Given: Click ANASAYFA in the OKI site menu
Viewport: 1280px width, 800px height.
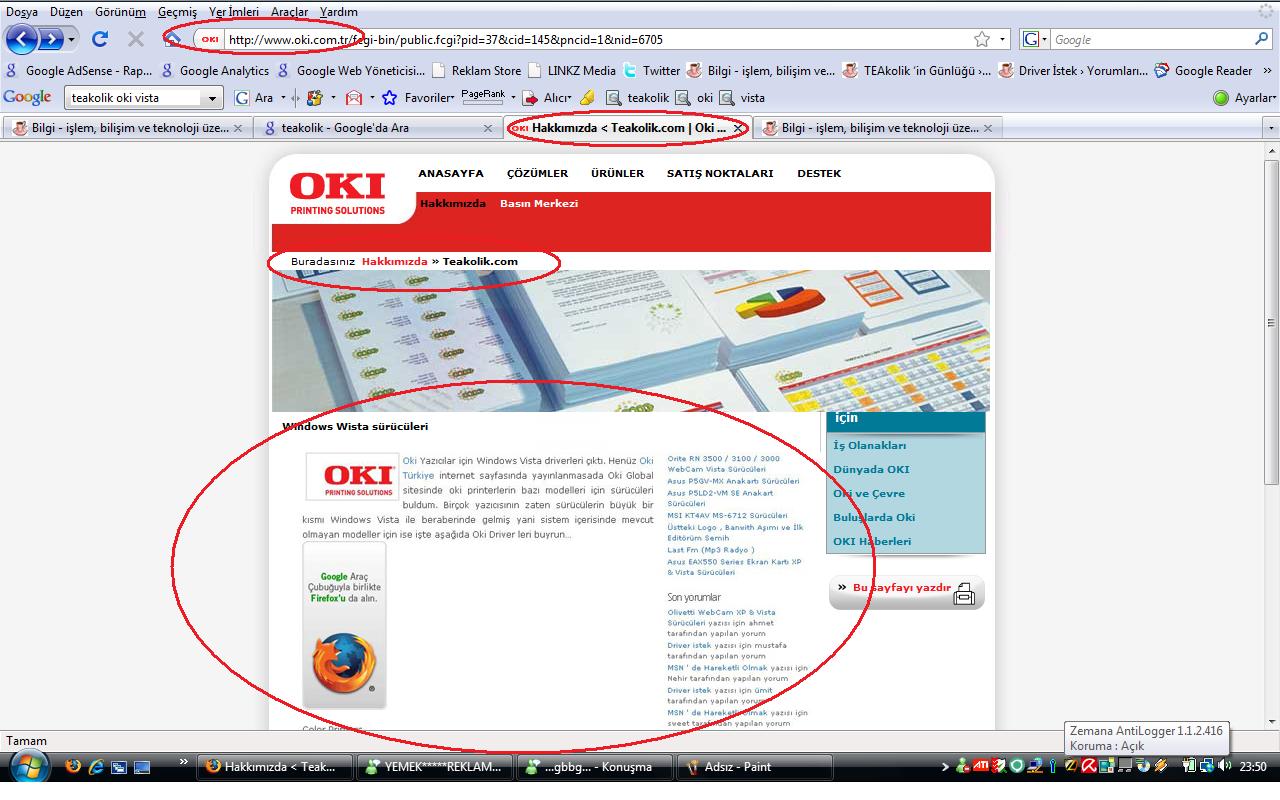Looking at the screenshot, I should (x=451, y=174).
